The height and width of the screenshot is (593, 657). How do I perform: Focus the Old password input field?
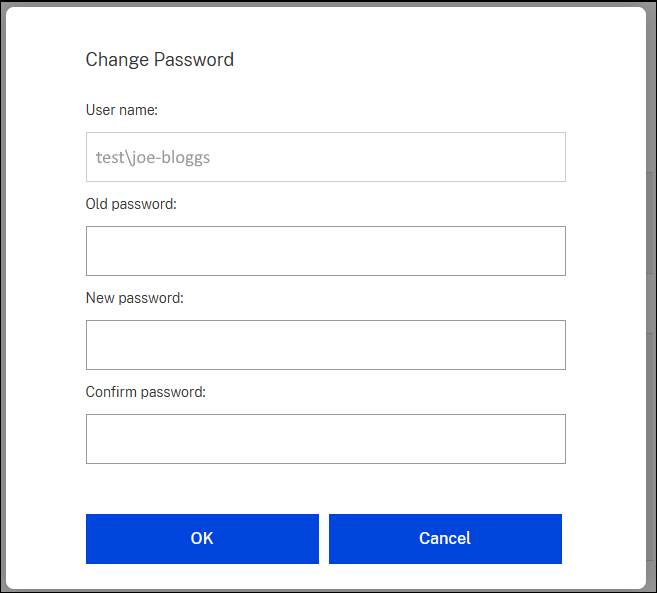(x=325, y=251)
